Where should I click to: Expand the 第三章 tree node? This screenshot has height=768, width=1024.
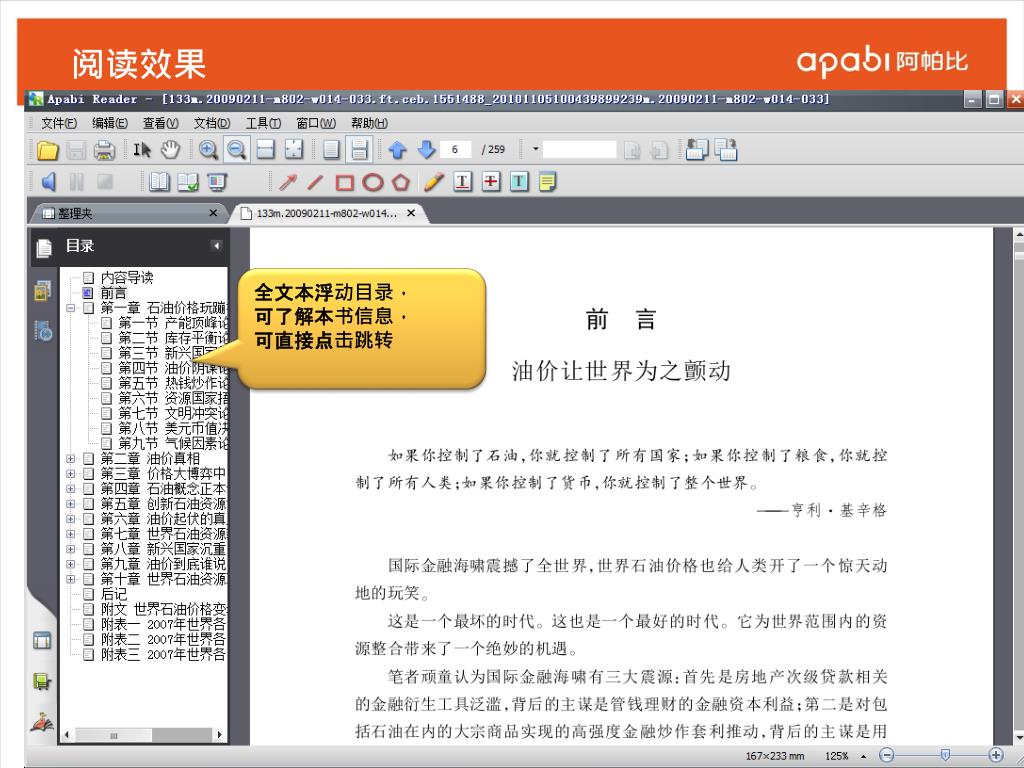pyautogui.click(x=71, y=473)
